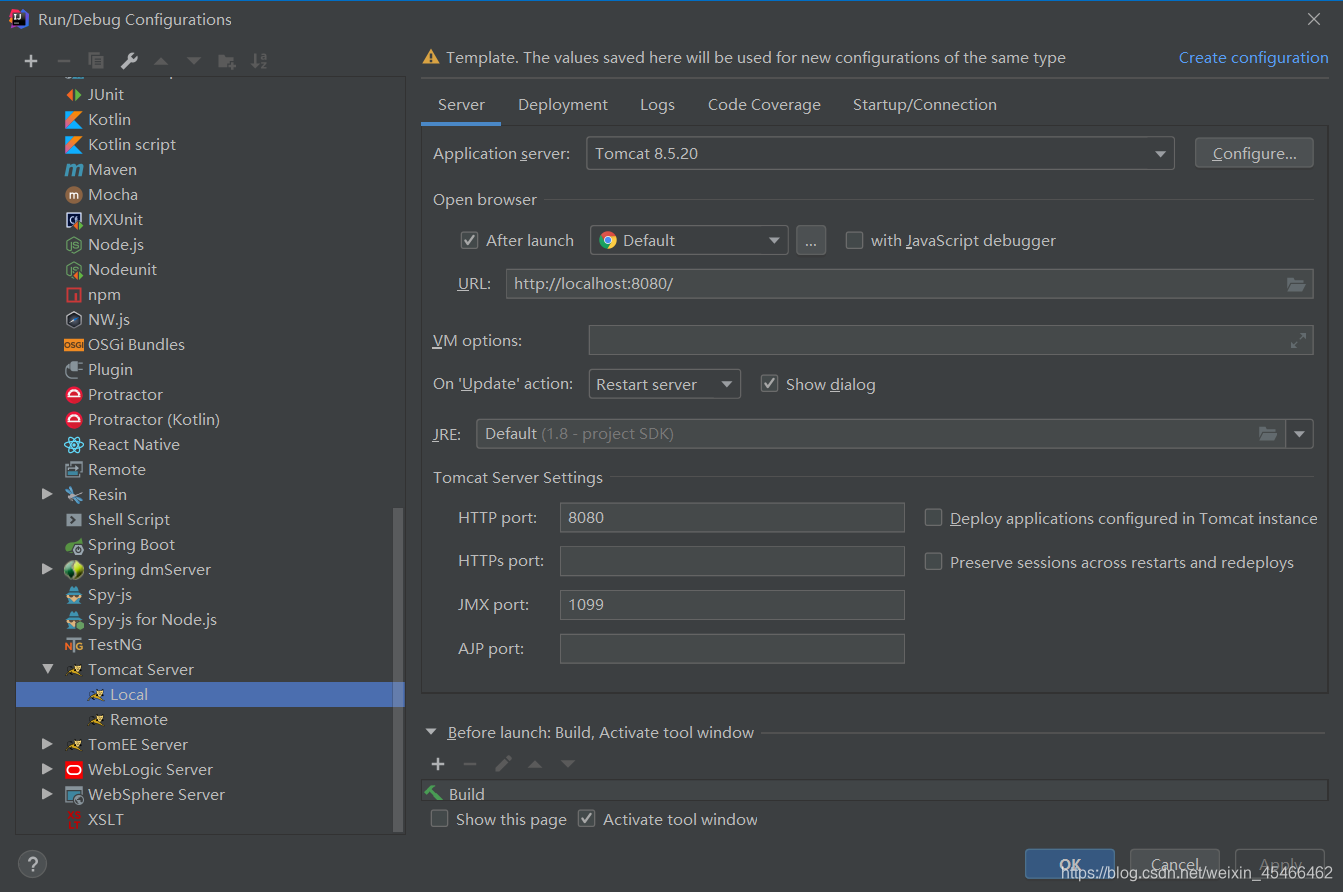
Task: Open the help question mark button
Action: [x=32, y=864]
